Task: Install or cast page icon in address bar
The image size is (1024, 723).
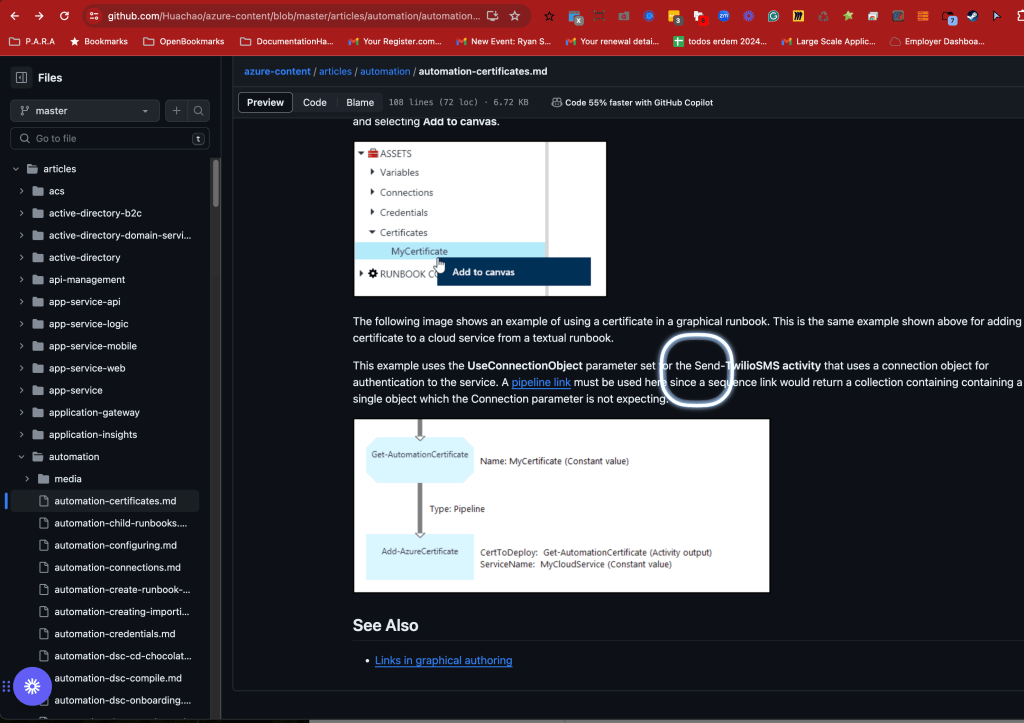Action: 492,16
